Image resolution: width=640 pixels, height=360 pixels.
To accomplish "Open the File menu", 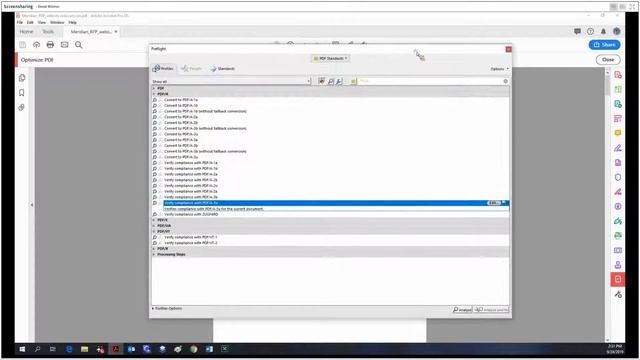I will tap(20, 22).
